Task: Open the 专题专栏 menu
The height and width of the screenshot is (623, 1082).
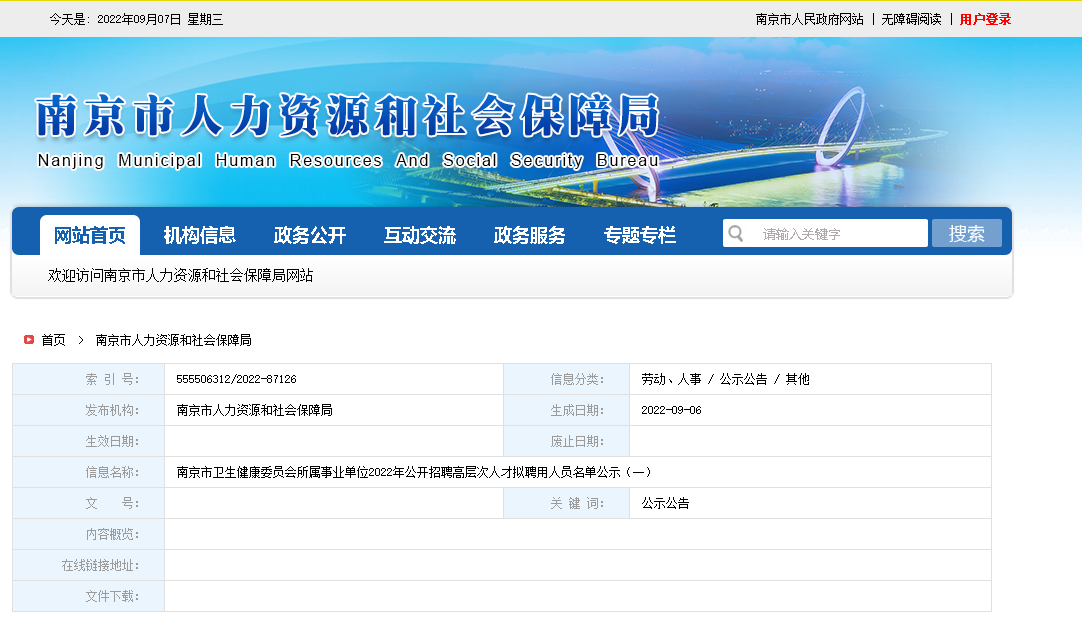Action: coord(640,235)
